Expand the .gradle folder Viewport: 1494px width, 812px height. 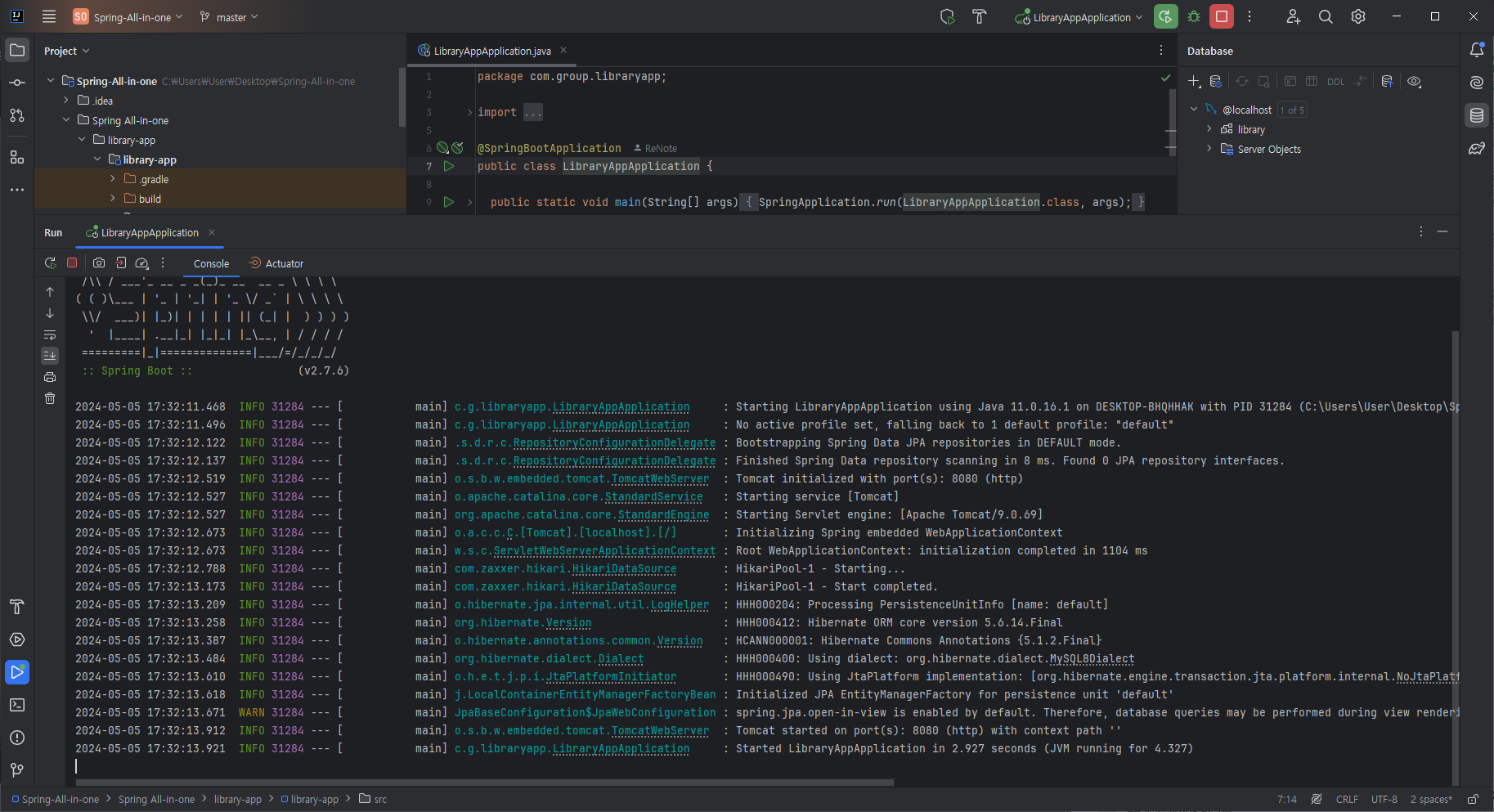(113, 179)
